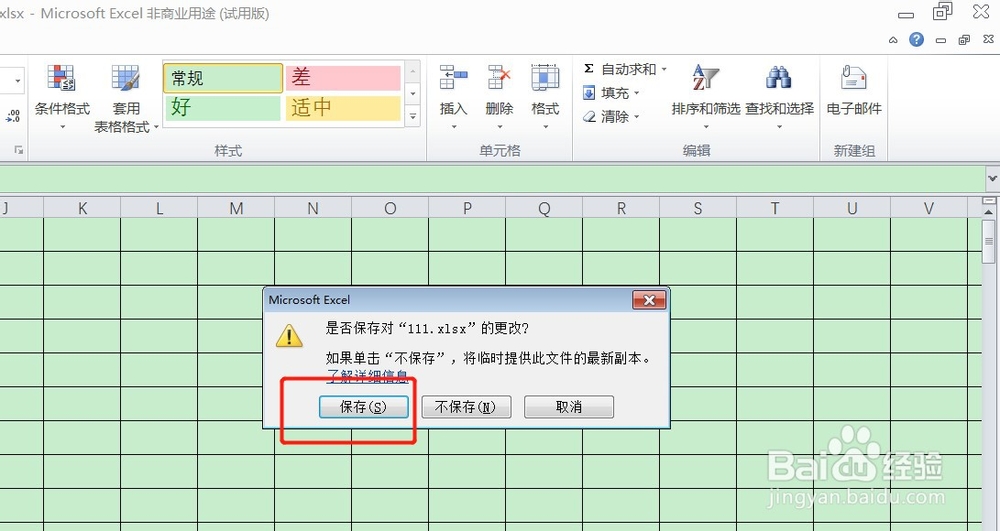This screenshot has height=531, width=1000.
Task: Show previous row of cell styles
Action: click(x=413, y=71)
